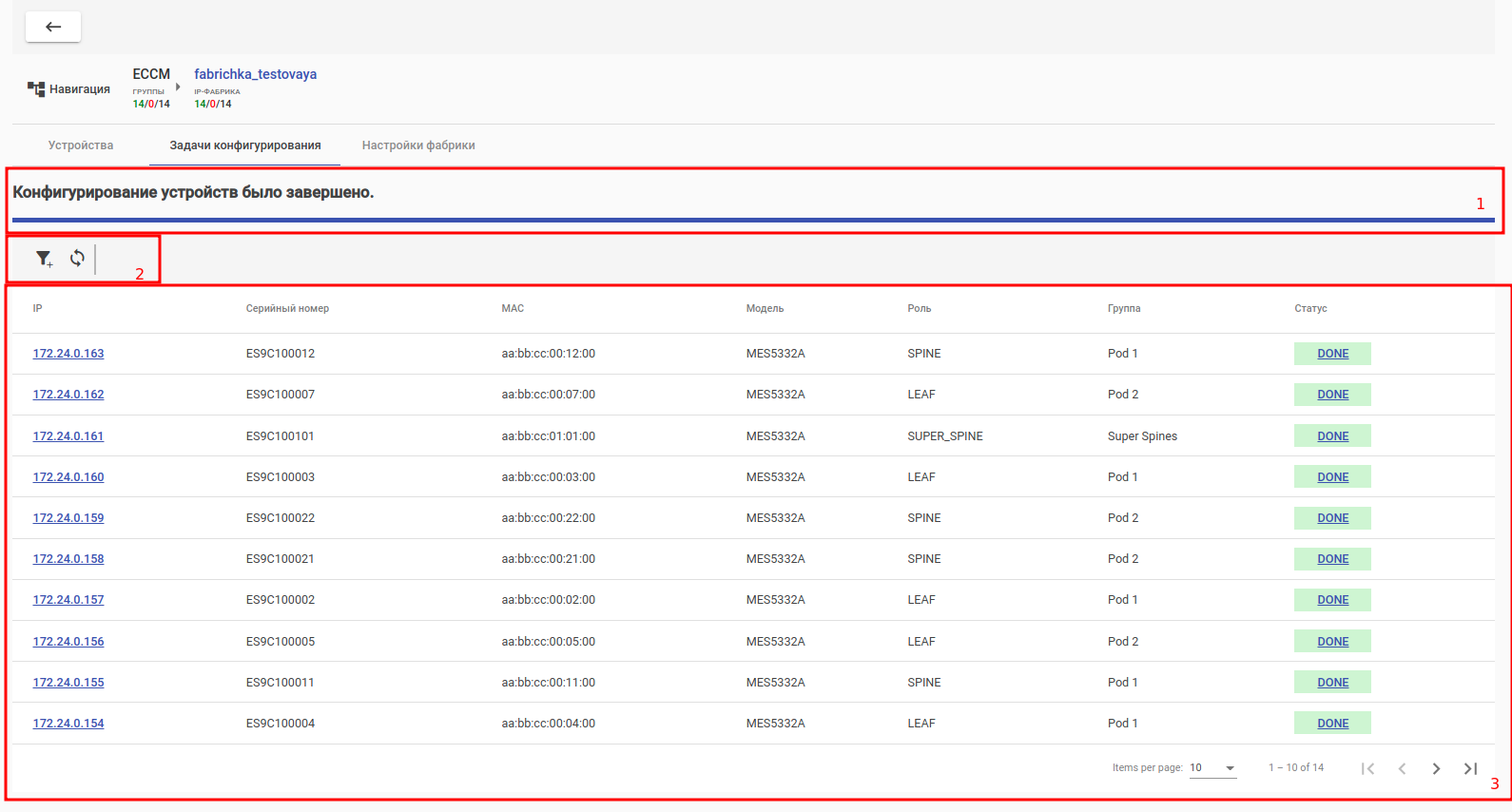Click DONE status for 172.24.0.161
Image resolution: width=1512 pixels, height=812 pixels.
1332,436
